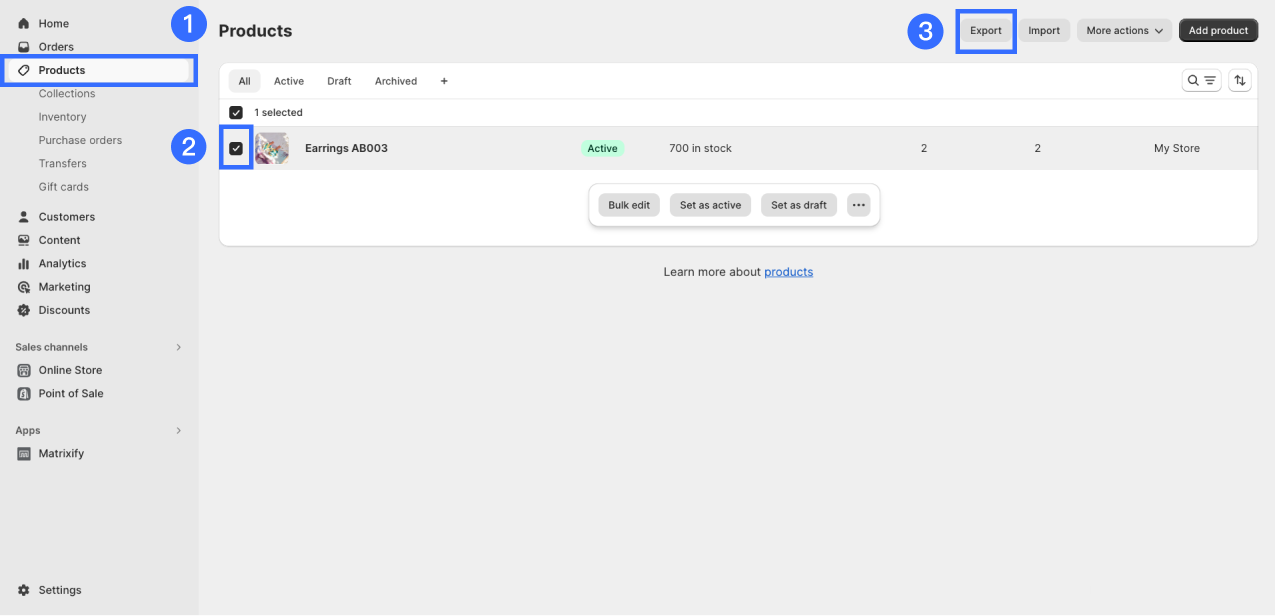Open Purchase orders in the sidebar
The height and width of the screenshot is (616, 1275).
pos(80,141)
